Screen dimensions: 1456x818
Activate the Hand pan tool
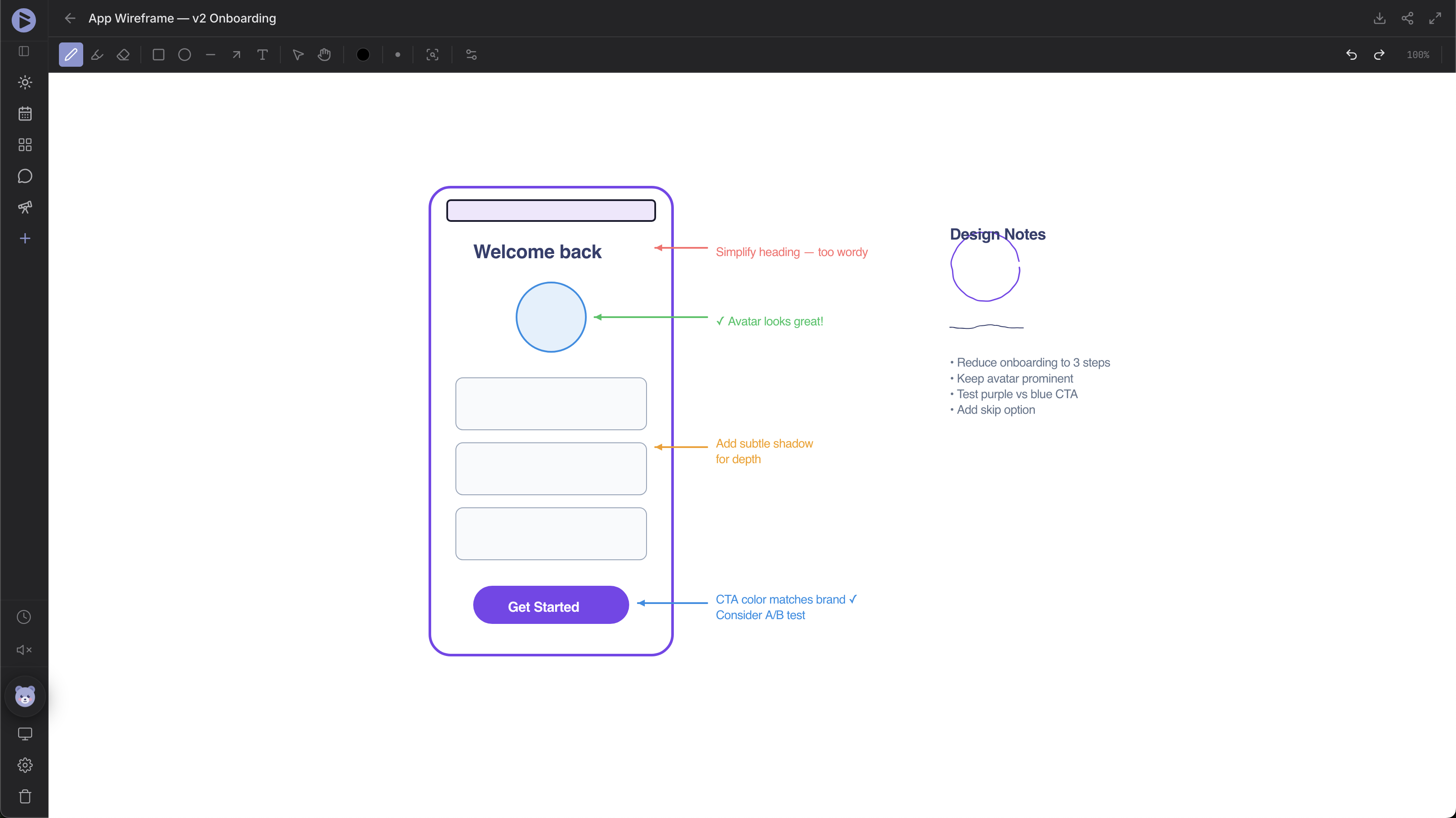tap(325, 54)
